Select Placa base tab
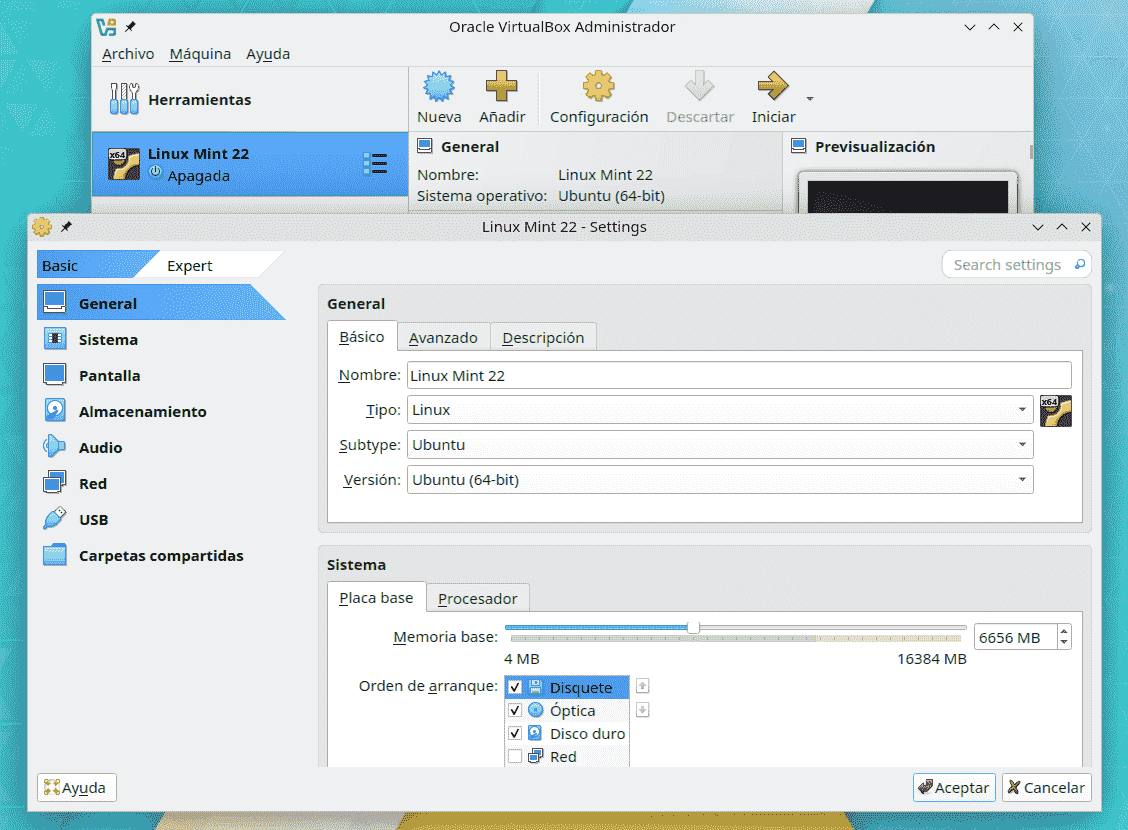The width and height of the screenshot is (1128, 830). 376,598
